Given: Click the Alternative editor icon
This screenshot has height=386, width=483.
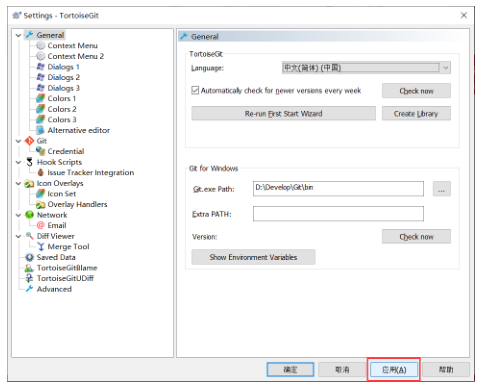Looking at the screenshot, I should (x=40, y=130).
